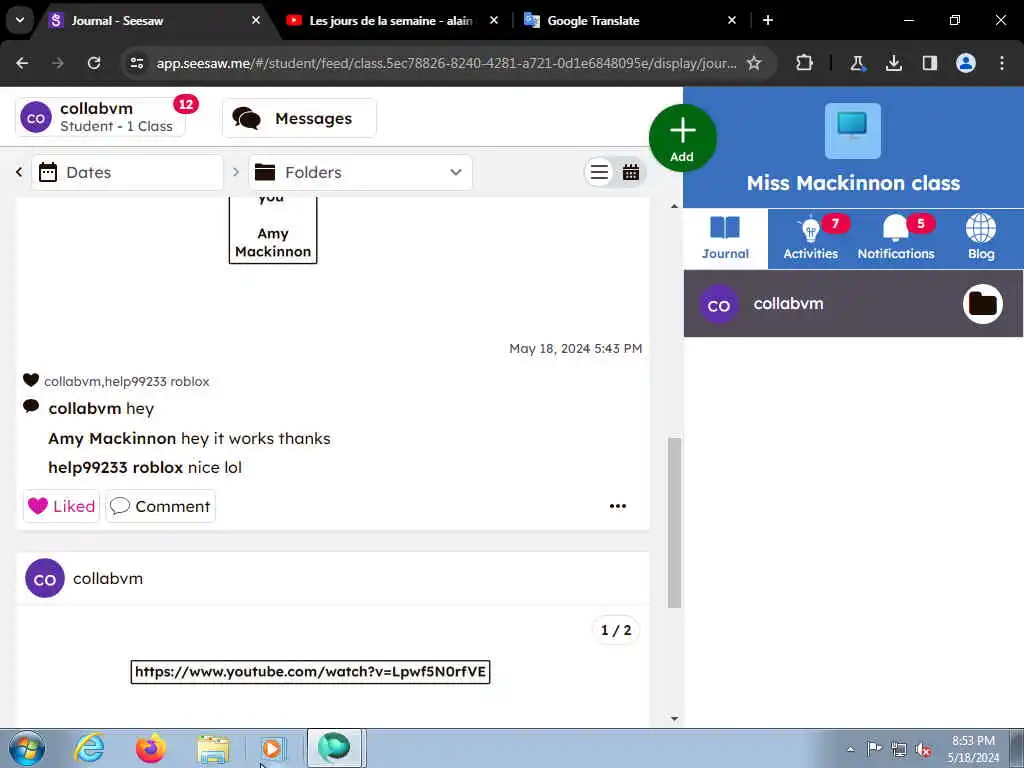Click the address bar URL
The height and width of the screenshot is (768, 1024).
click(x=446, y=63)
